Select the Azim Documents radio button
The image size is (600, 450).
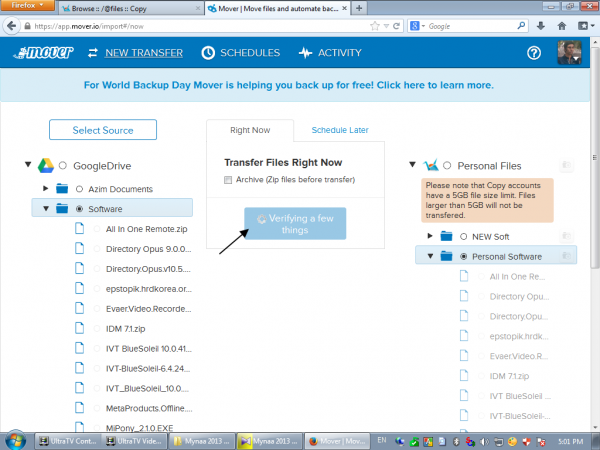pyautogui.click(x=79, y=189)
